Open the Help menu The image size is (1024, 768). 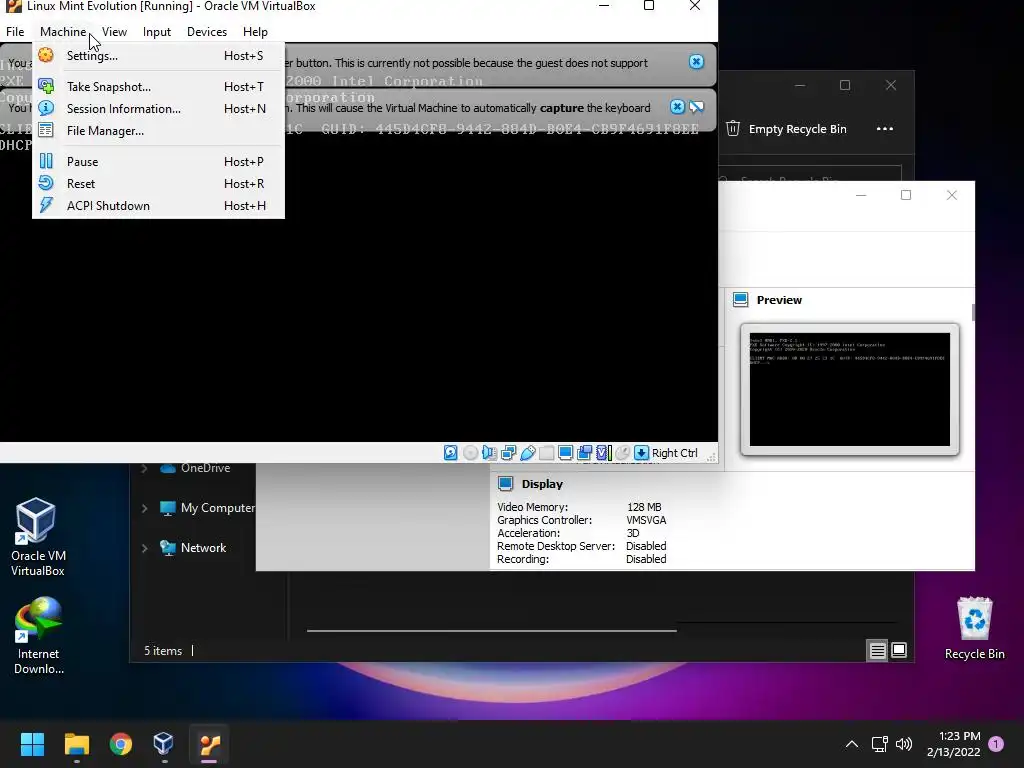click(255, 32)
